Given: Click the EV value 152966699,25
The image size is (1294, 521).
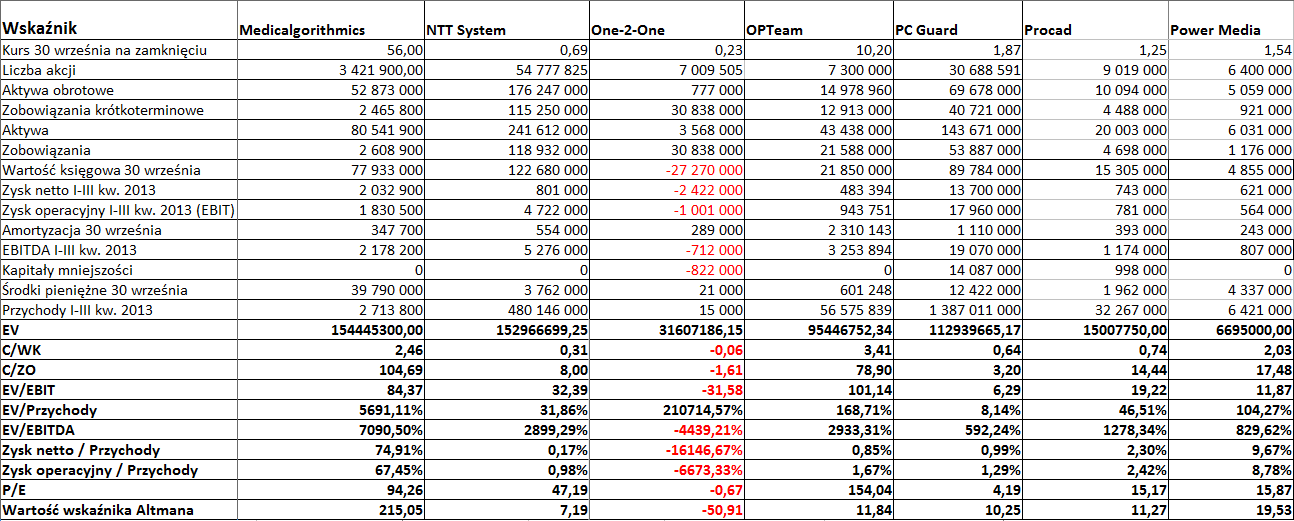Looking at the screenshot, I should pyautogui.click(x=507, y=330).
